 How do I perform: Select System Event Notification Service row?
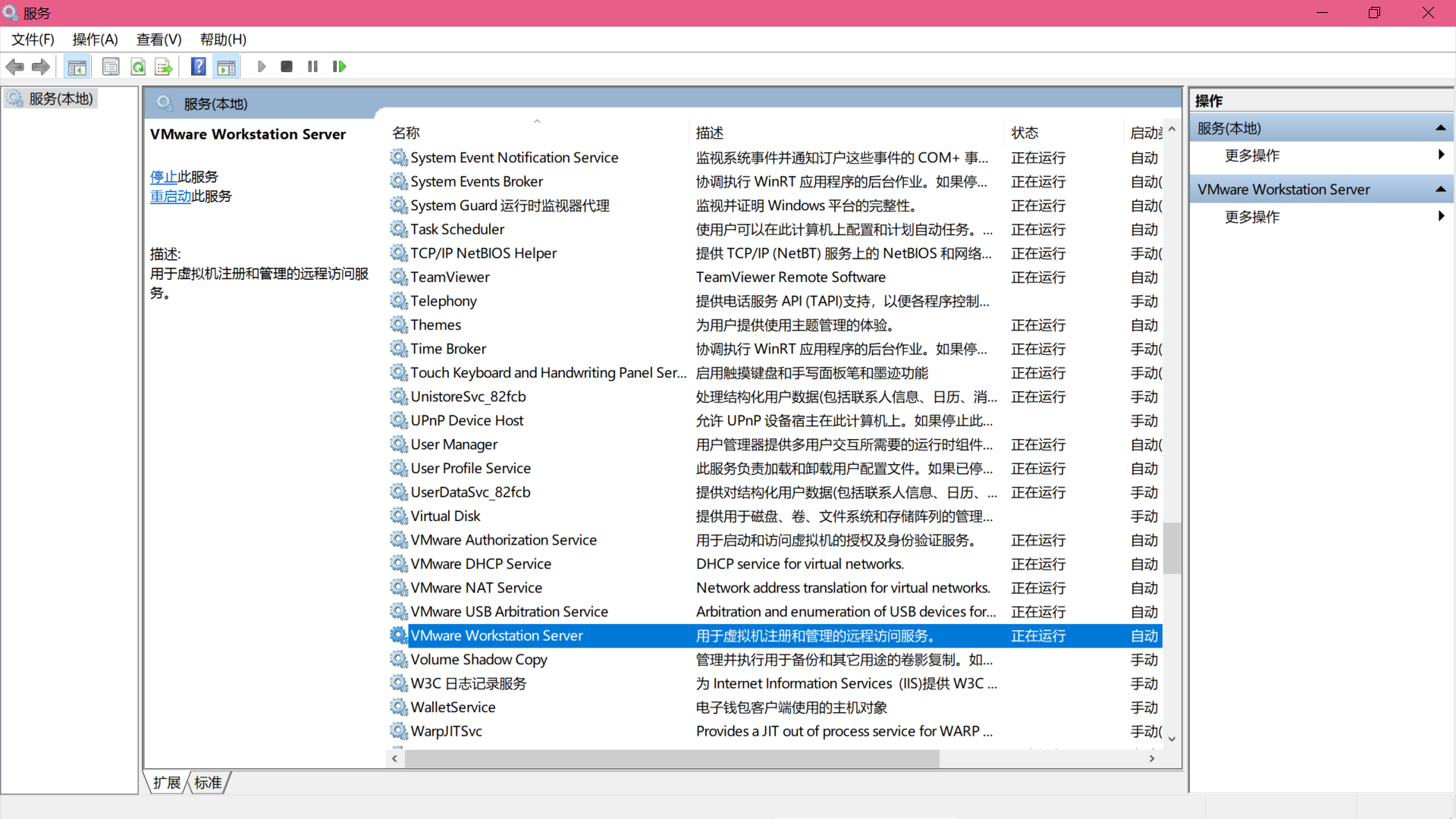[x=775, y=158]
